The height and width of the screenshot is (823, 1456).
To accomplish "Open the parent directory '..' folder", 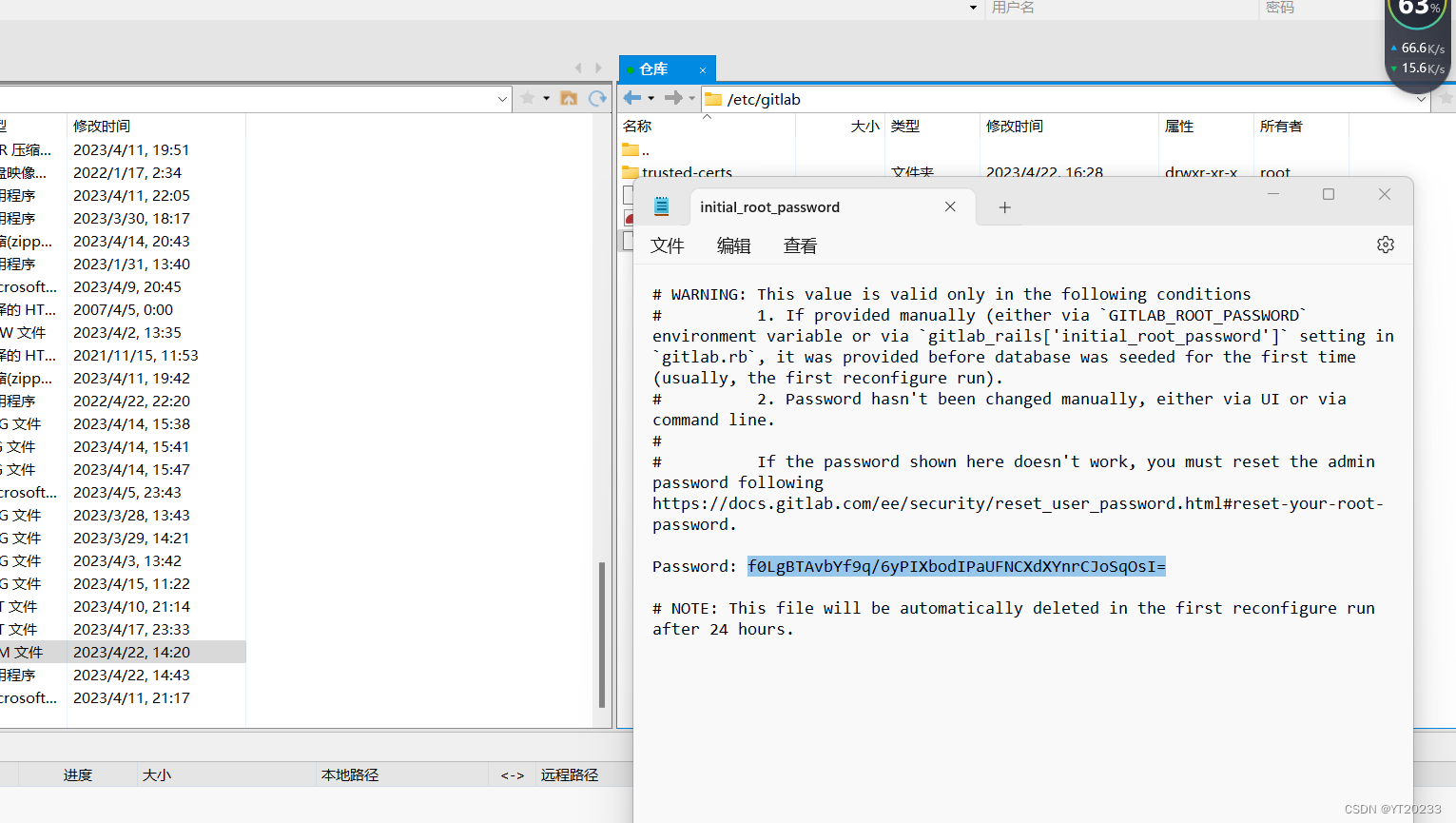I will pyautogui.click(x=636, y=150).
